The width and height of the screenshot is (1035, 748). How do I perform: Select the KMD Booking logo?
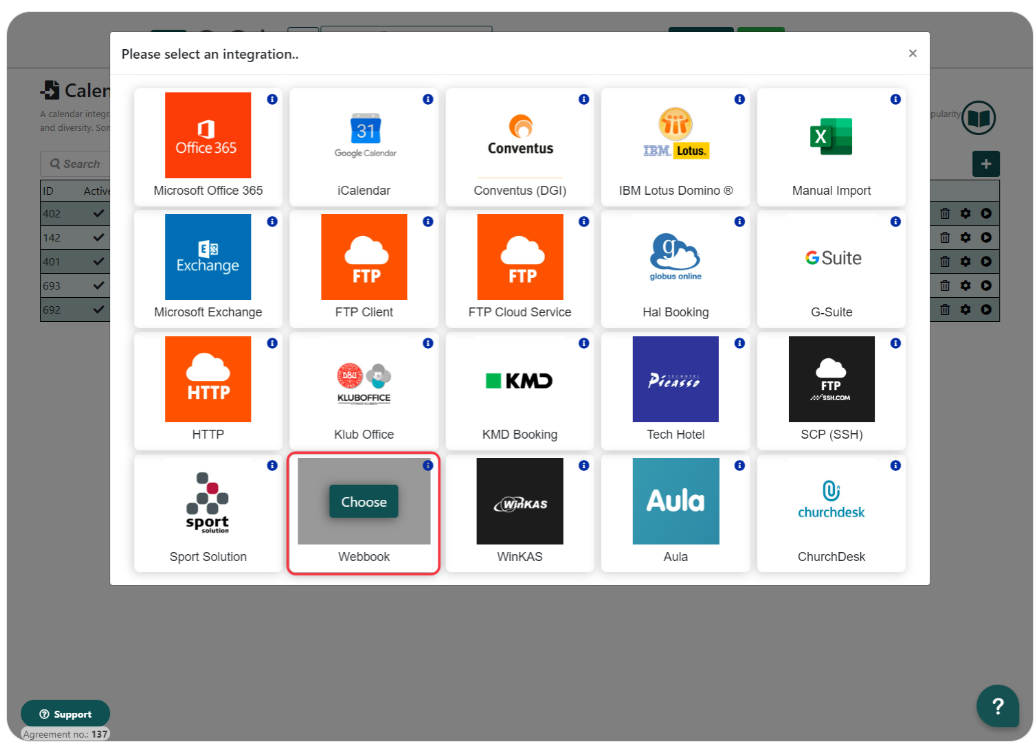pos(519,381)
